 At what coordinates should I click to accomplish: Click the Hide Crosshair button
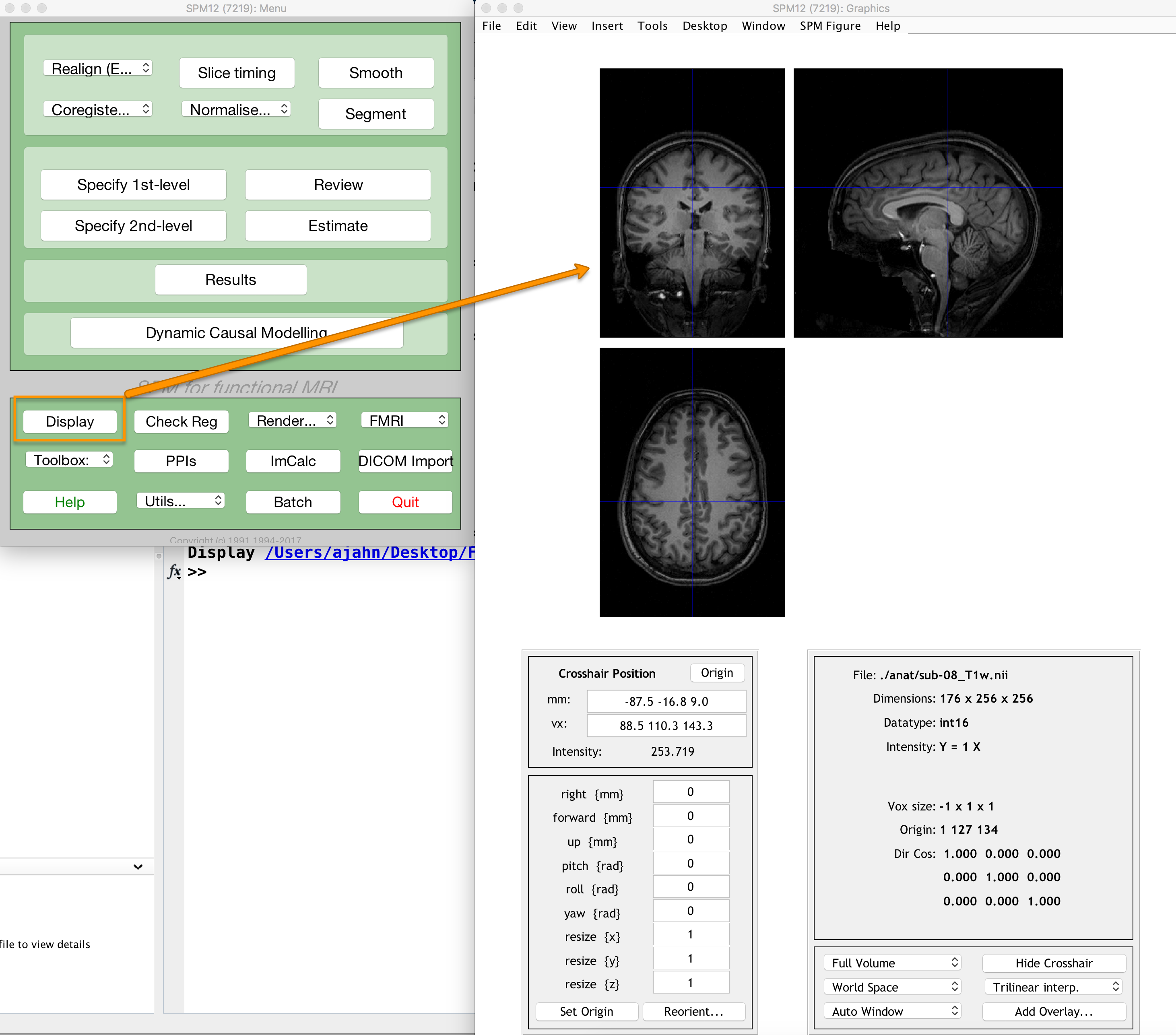point(1054,963)
